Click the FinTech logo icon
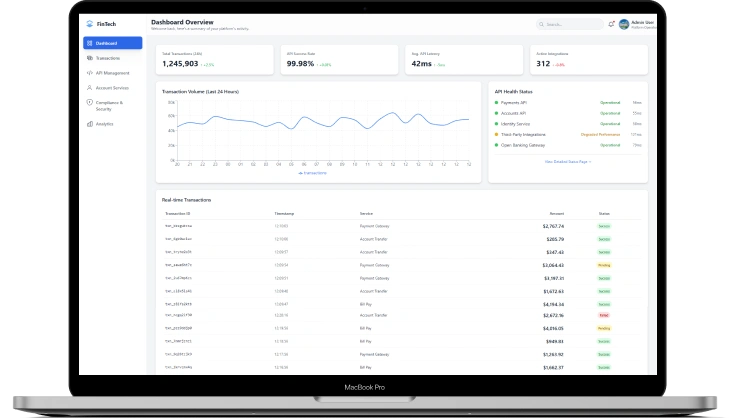This screenshot has width=730, height=419. click(90, 24)
